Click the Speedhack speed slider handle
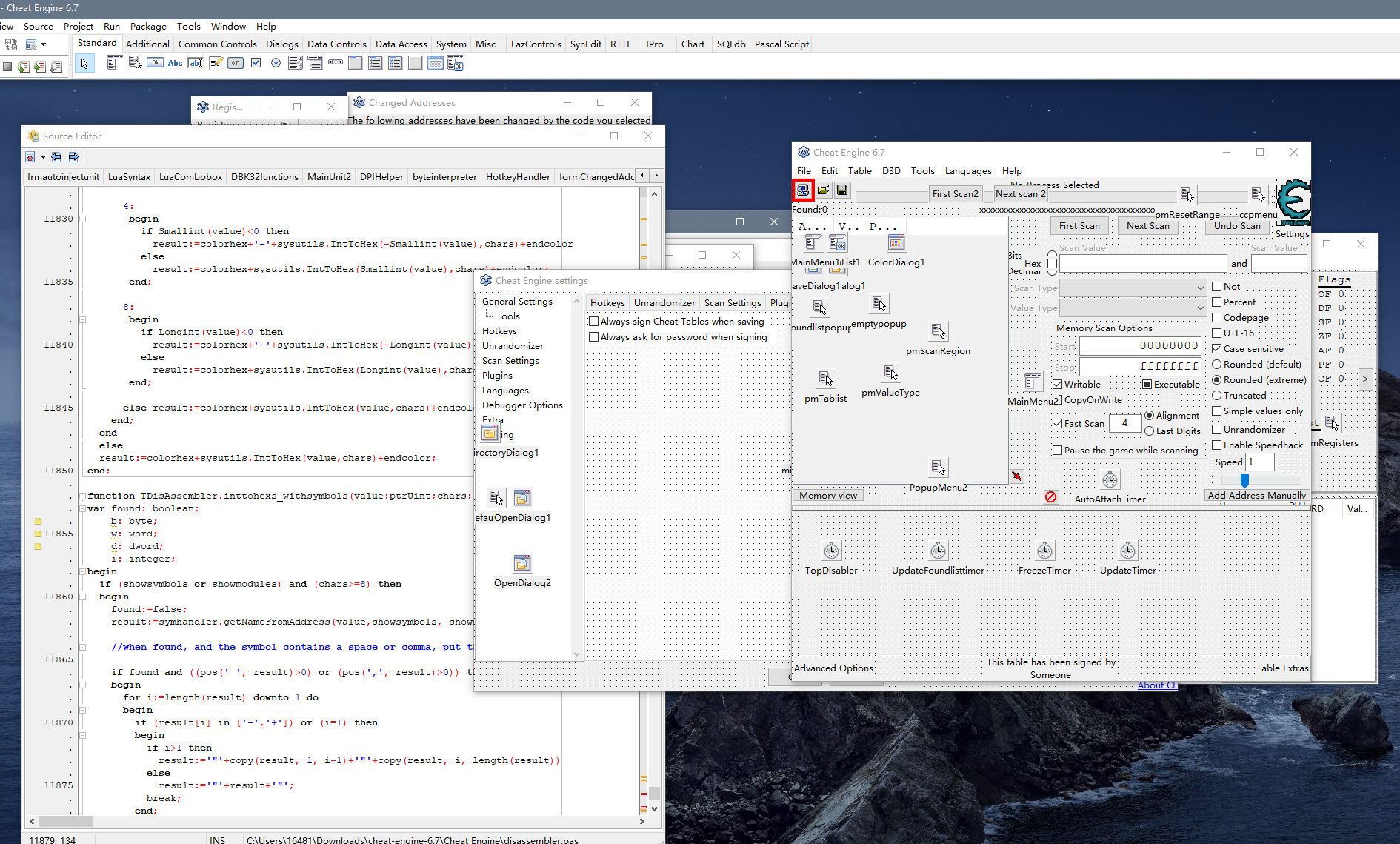The image size is (1400, 844). click(1244, 481)
